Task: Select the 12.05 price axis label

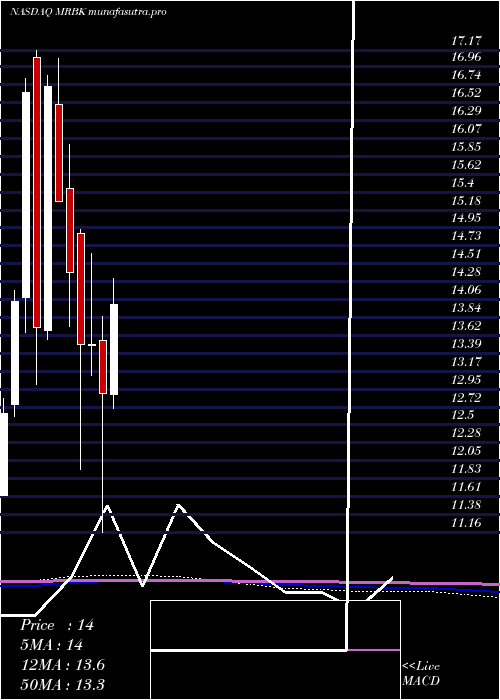Action: 466,450
